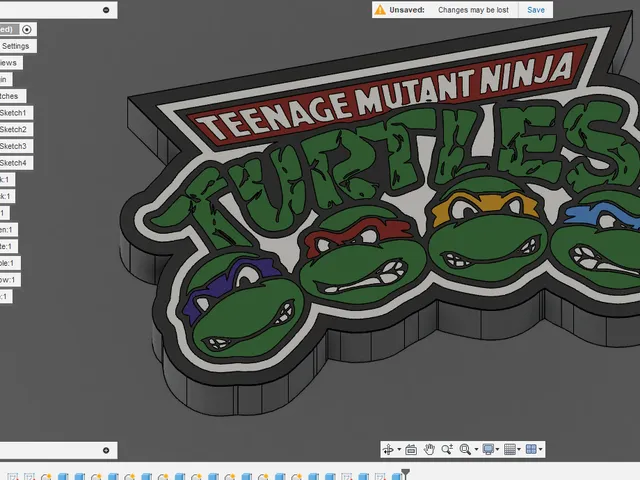Screen dimensions: 640x480
Task: Open Display Settings monitor icon
Action: pos(488,449)
